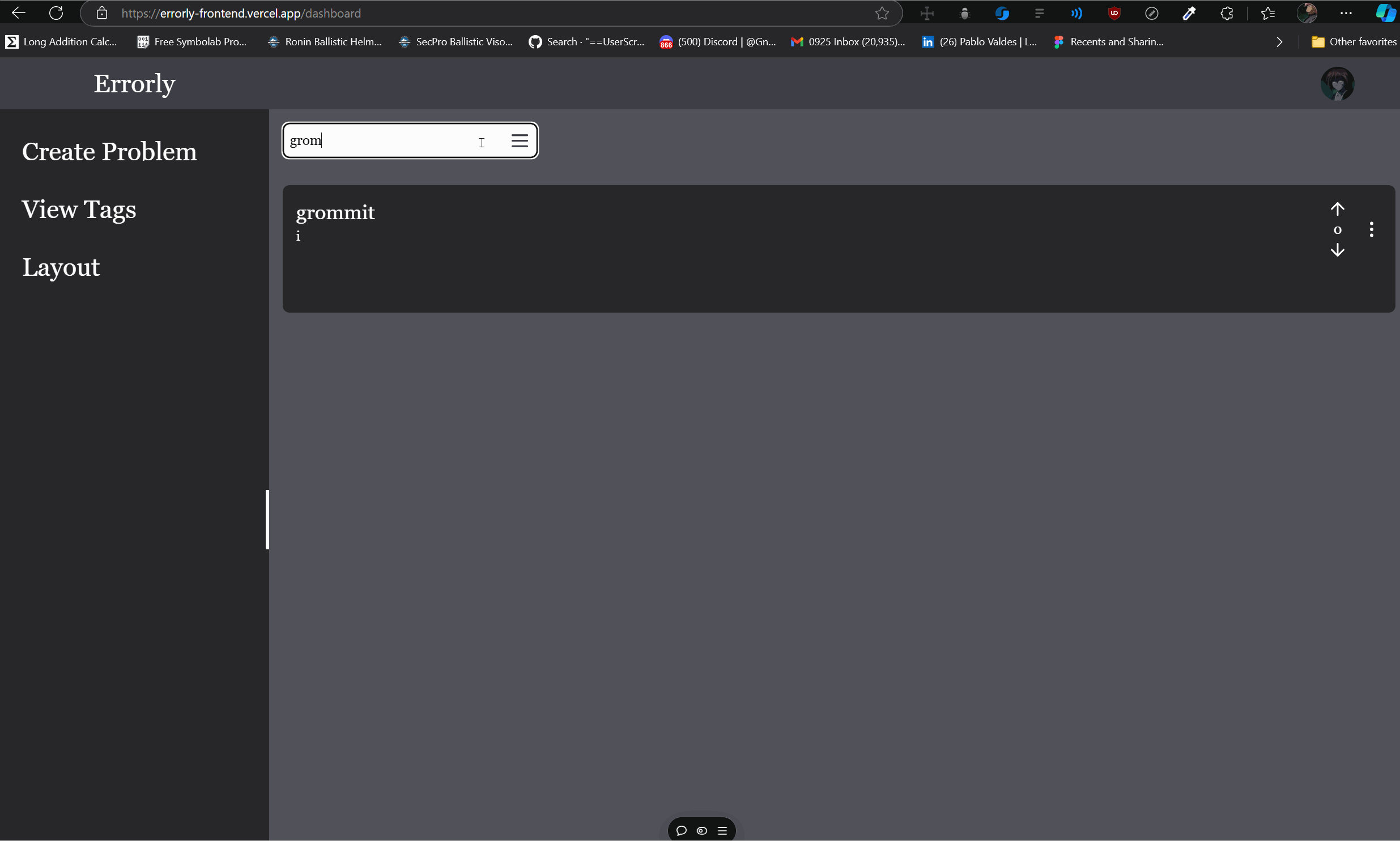Open View Tags from the sidebar
1400x841 pixels.
click(x=79, y=209)
